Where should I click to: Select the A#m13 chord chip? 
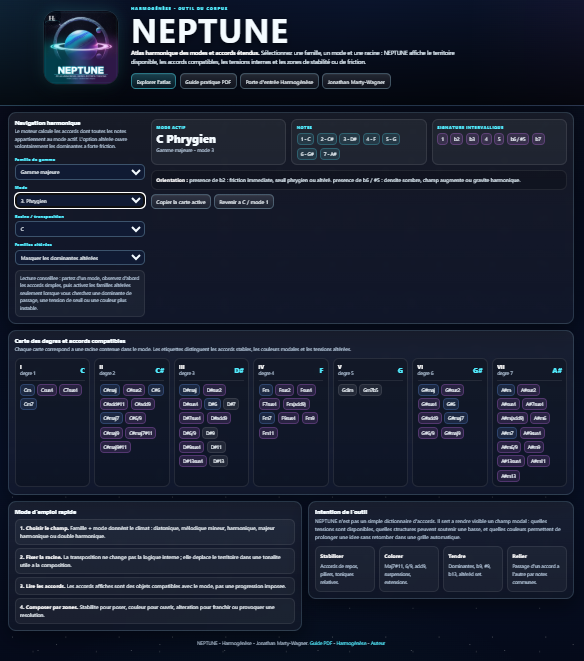click(508, 476)
